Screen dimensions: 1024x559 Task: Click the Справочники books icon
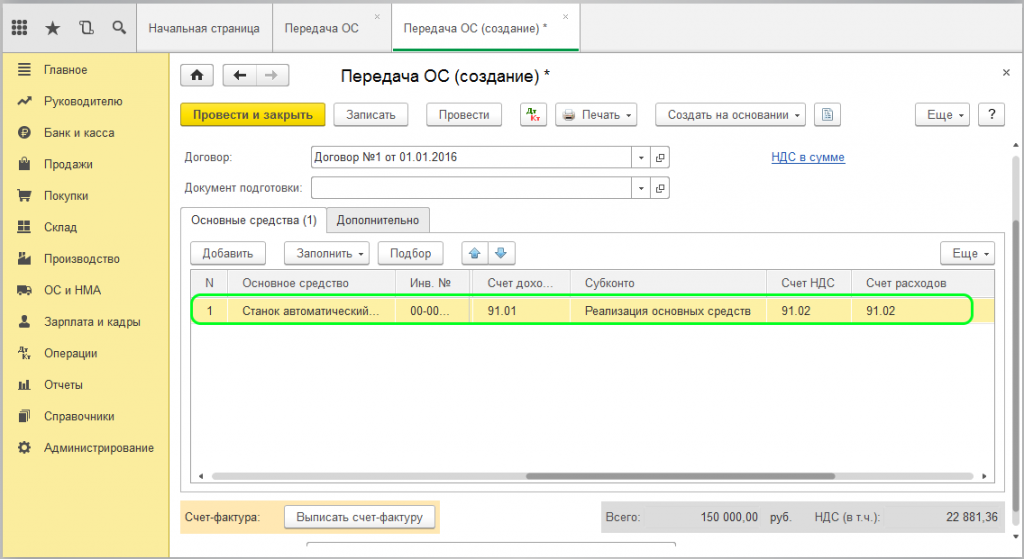coord(24,416)
